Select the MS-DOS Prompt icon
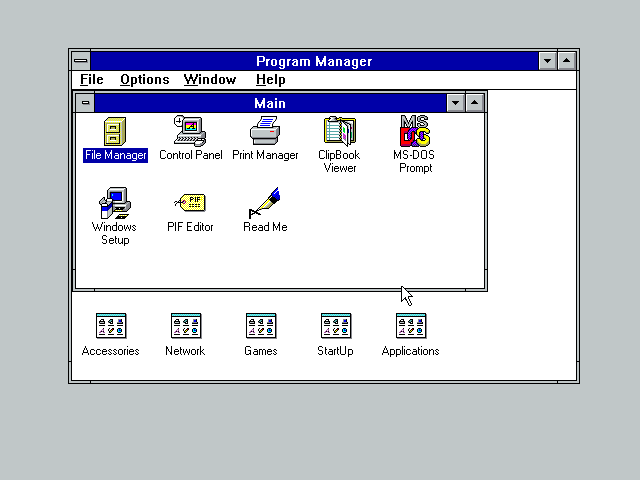Screen dimensions: 640x480 [x=415, y=131]
